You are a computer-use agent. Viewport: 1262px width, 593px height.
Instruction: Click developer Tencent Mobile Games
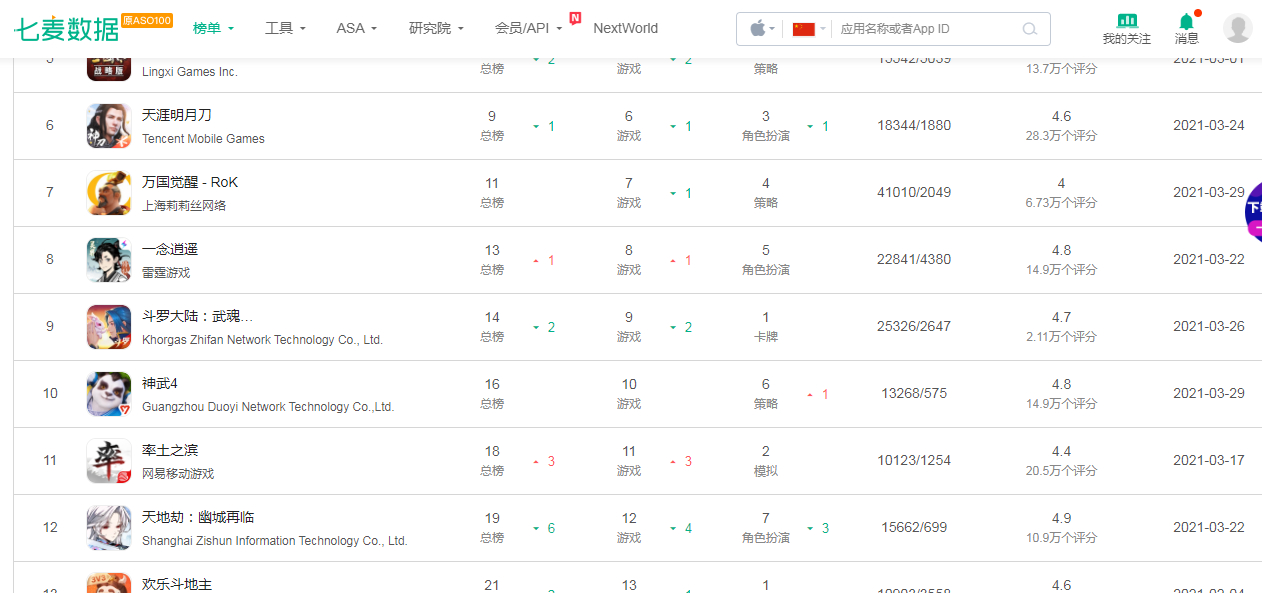pyautogui.click(x=203, y=139)
